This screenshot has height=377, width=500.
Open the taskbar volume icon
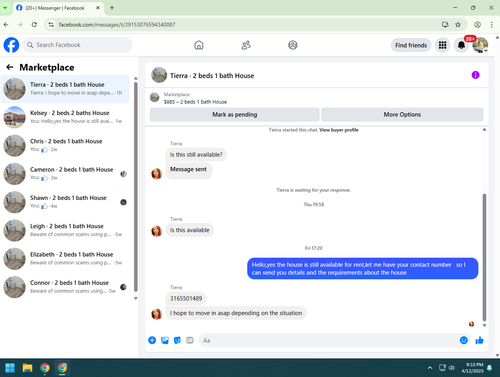point(452,368)
